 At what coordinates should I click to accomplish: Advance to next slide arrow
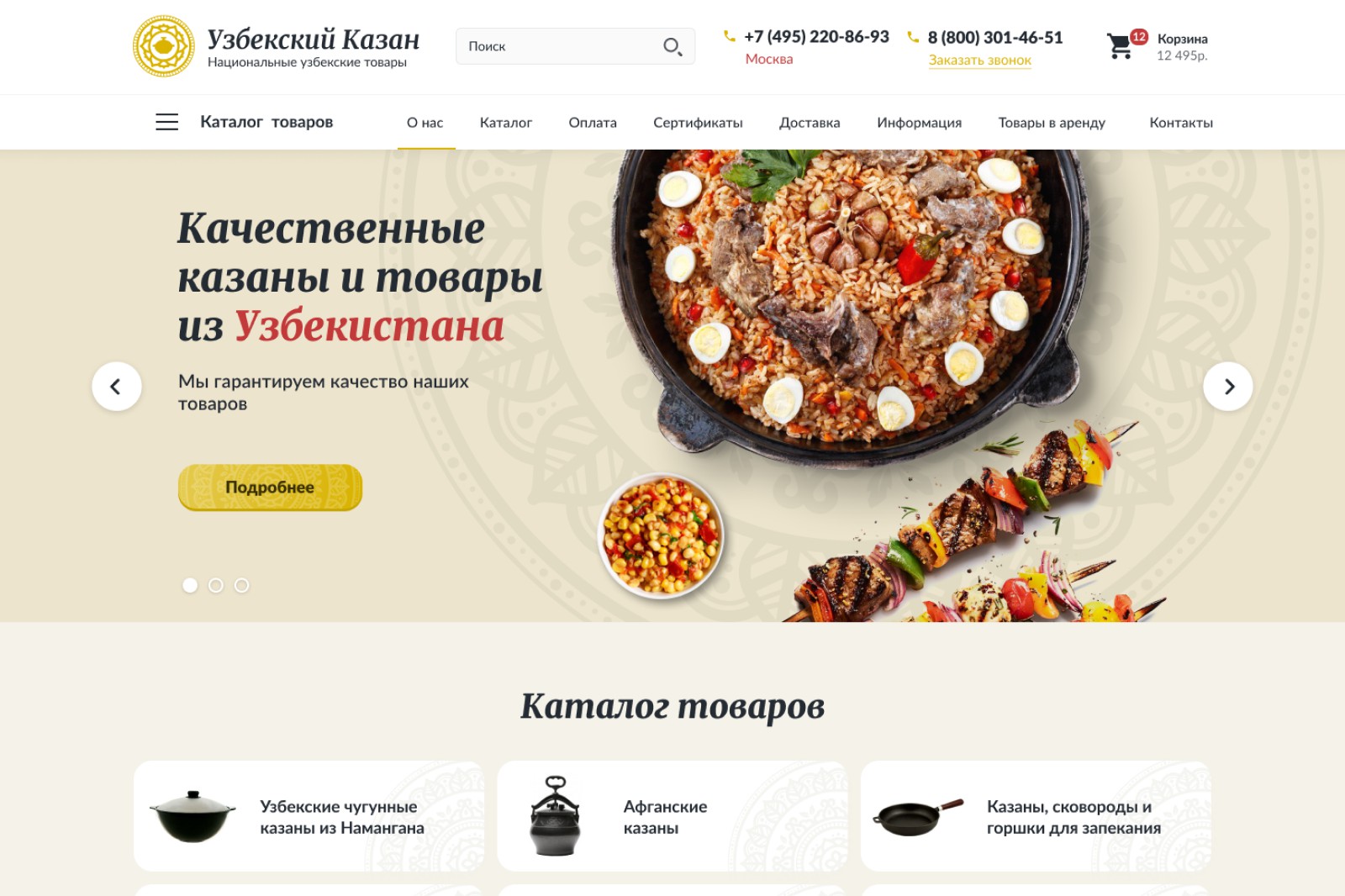tap(1228, 387)
